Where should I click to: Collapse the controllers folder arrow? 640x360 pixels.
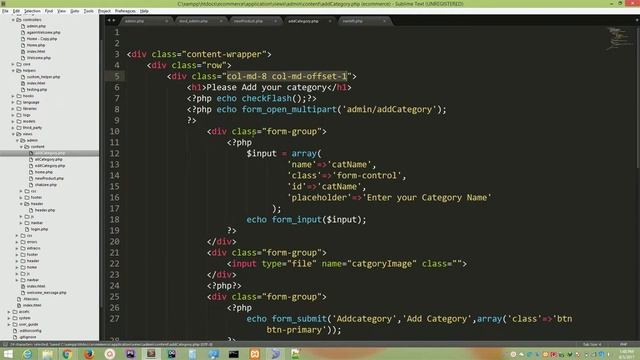point(13,20)
